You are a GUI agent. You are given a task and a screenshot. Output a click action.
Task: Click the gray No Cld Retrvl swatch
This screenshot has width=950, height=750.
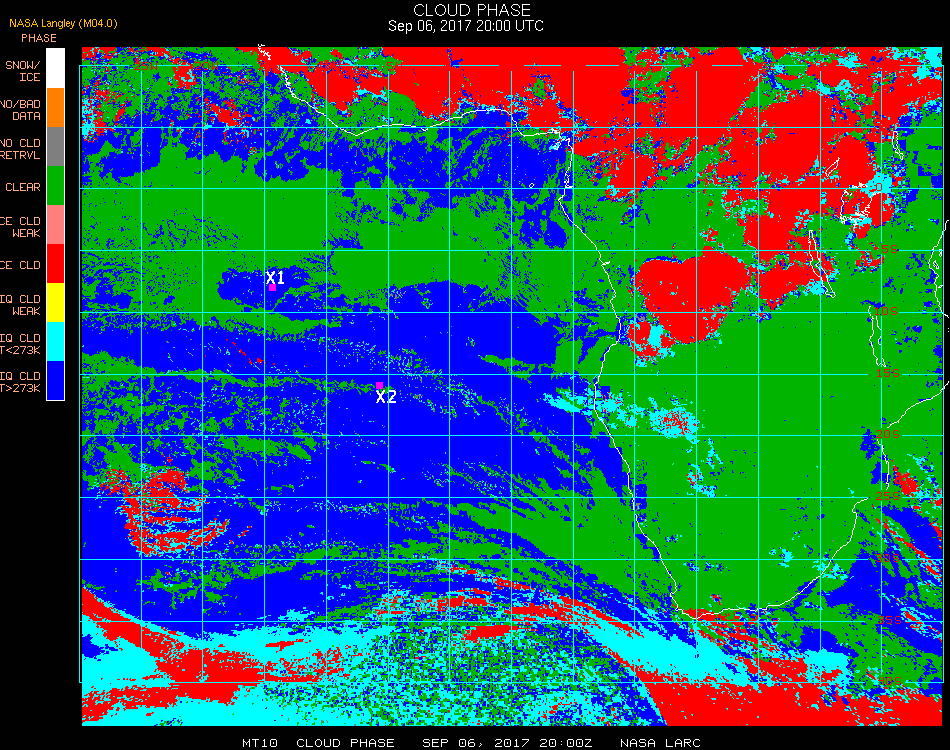pos(55,147)
